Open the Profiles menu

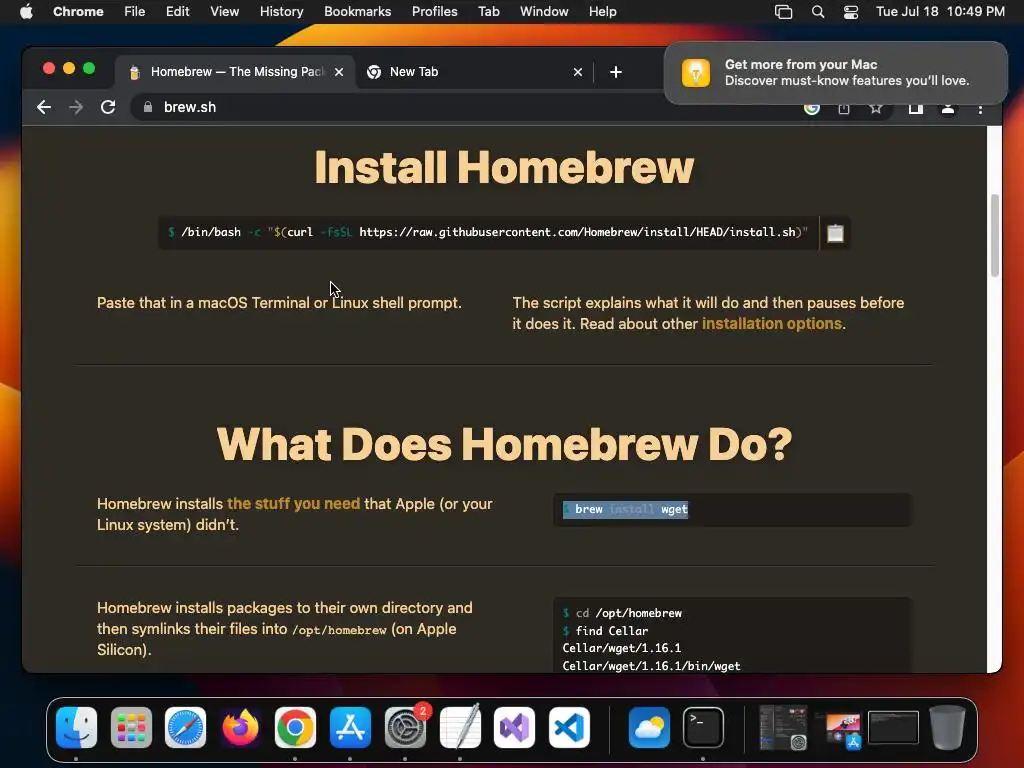click(x=434, y=12)
